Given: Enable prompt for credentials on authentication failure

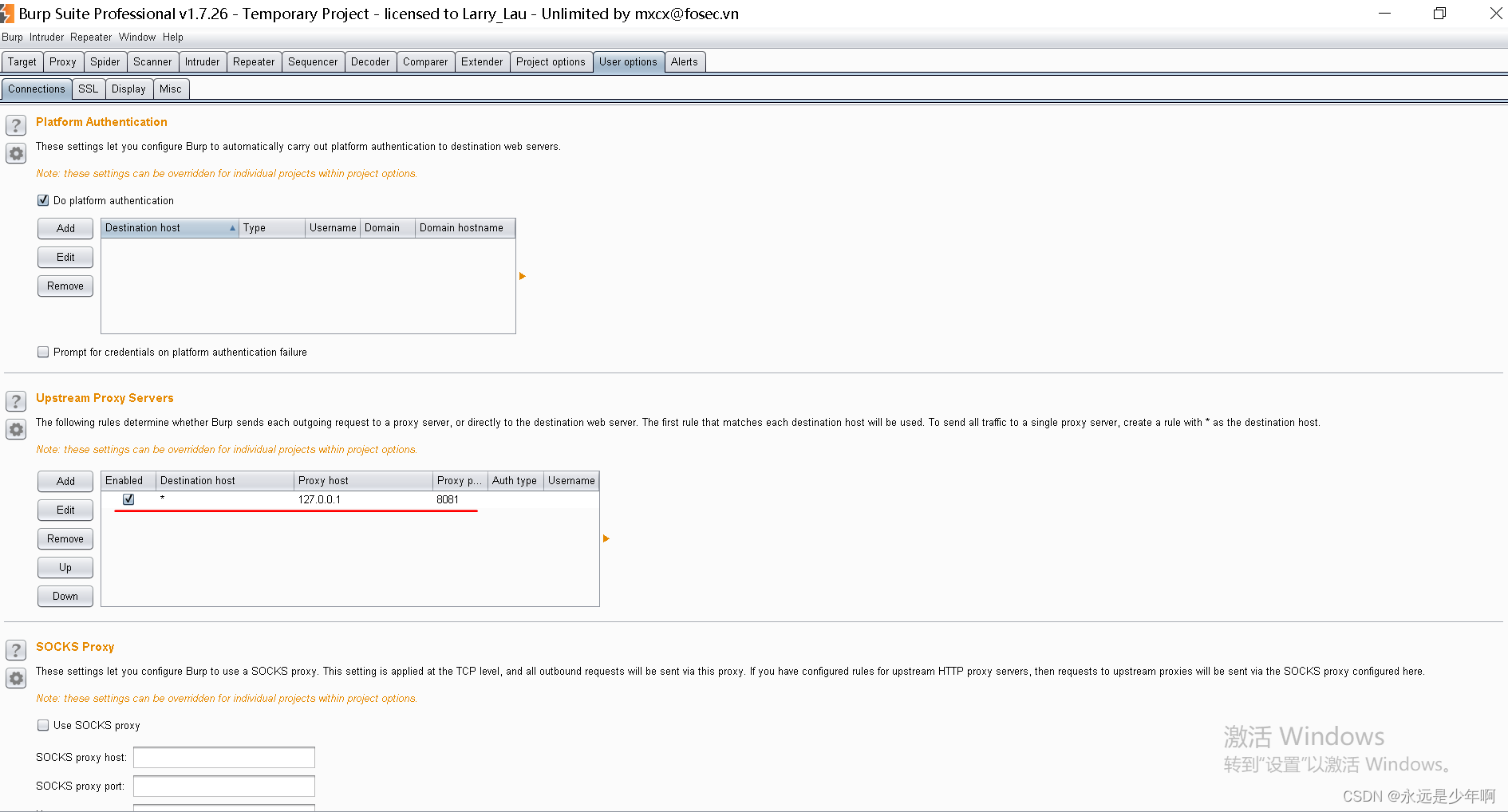Looking at the screenshot, I should 43,352.
